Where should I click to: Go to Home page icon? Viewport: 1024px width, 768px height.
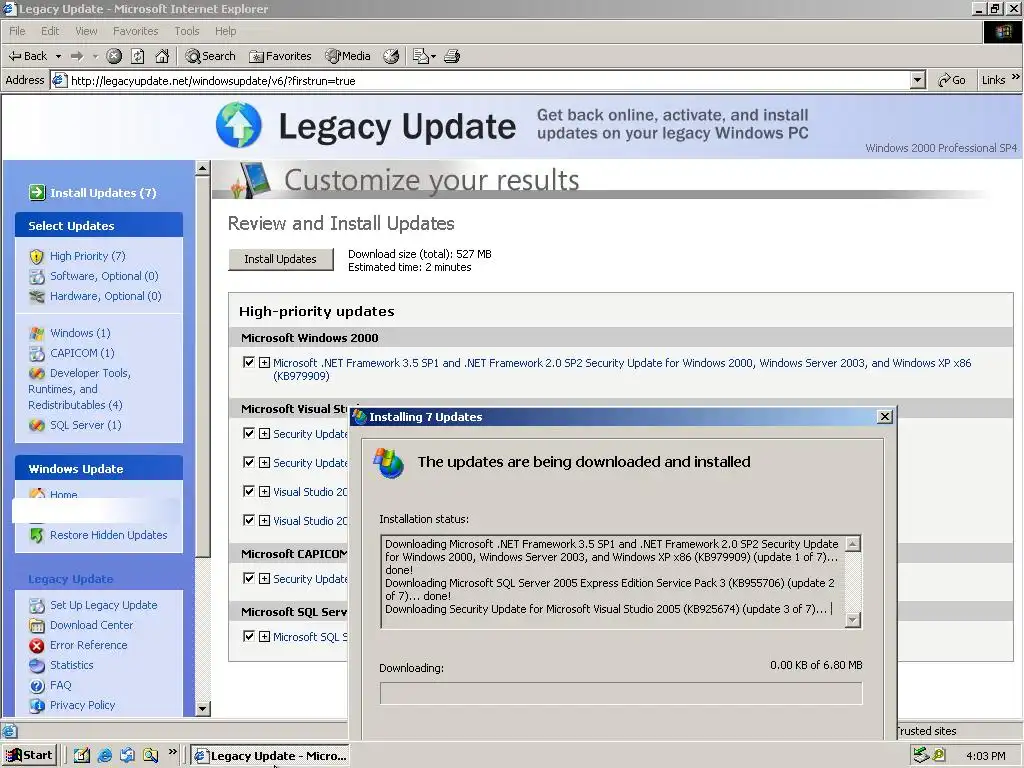pyautogui.click(x=162, y=56)
